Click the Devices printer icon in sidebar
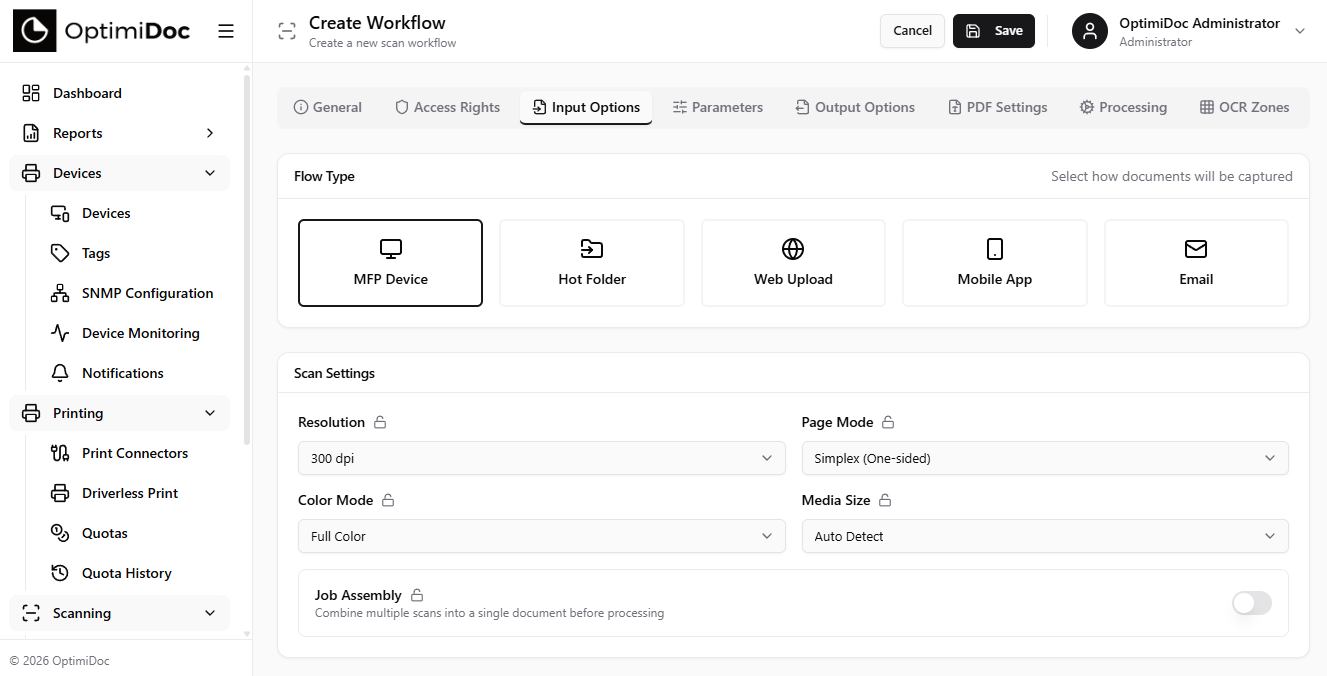Image resolution: width=1327 pixels, height=676 pixels. 31,173
